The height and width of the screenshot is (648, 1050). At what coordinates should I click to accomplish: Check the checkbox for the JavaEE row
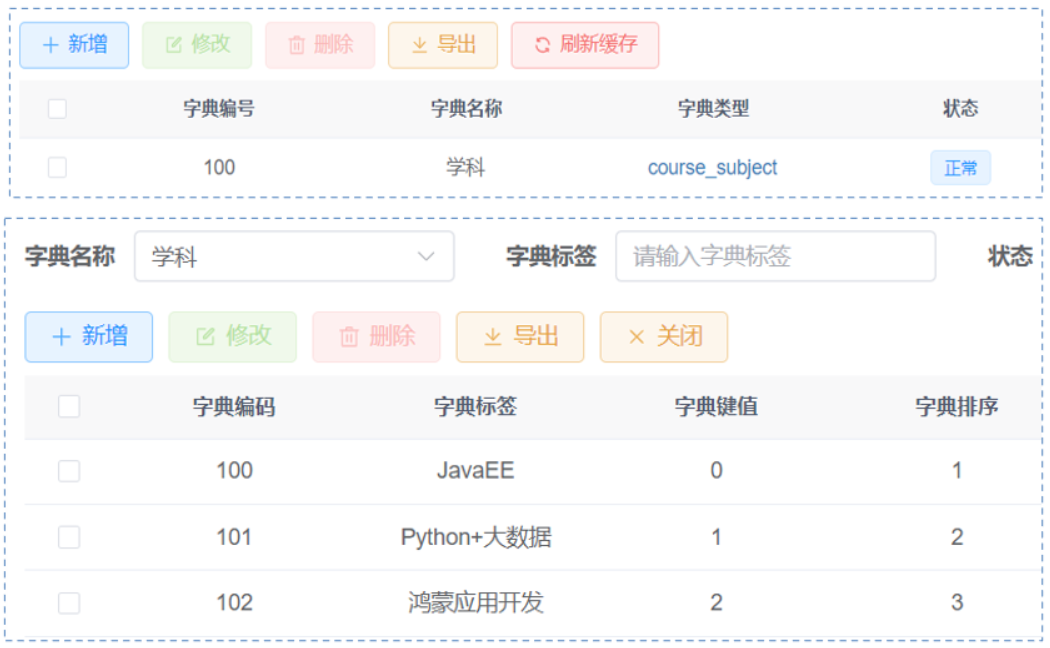click(69, 471)
